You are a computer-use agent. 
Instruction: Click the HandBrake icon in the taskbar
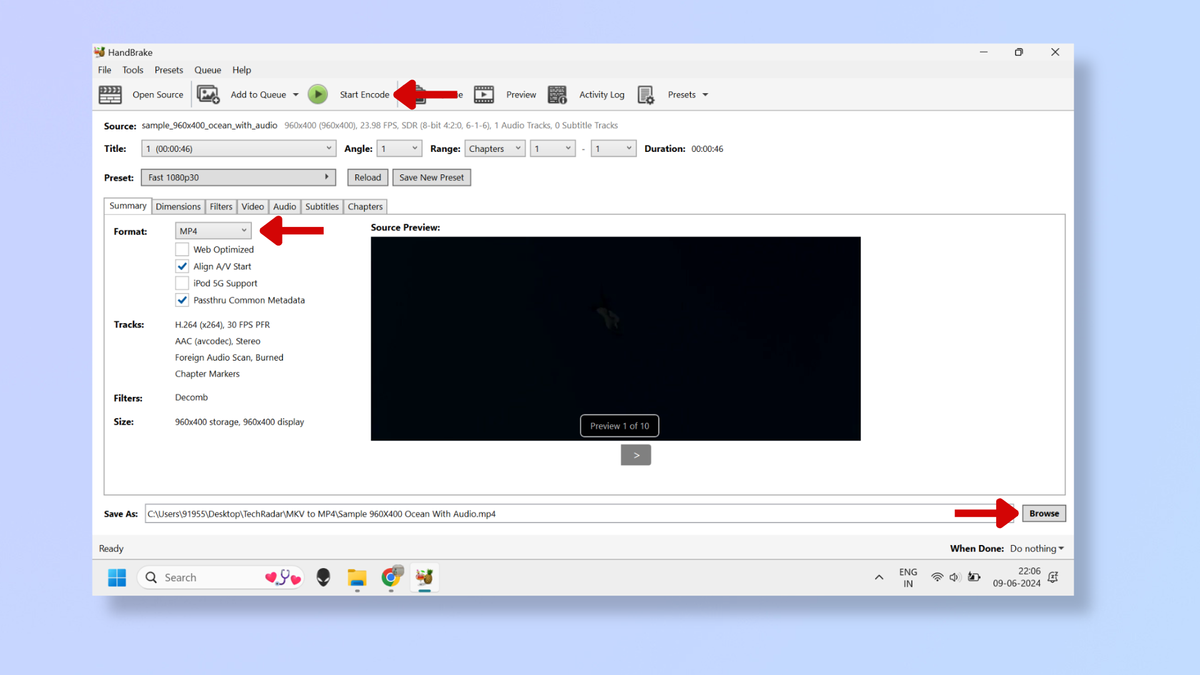click(424, 577)
